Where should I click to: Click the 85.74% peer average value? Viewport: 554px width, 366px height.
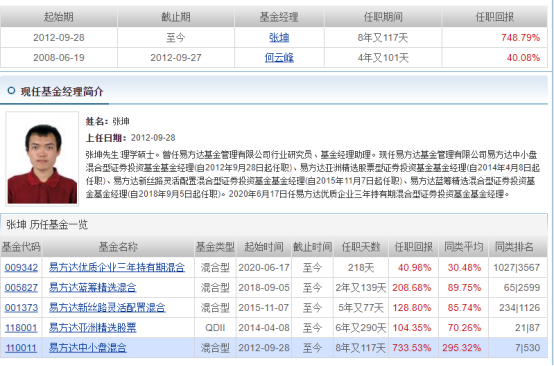point(464,308)
